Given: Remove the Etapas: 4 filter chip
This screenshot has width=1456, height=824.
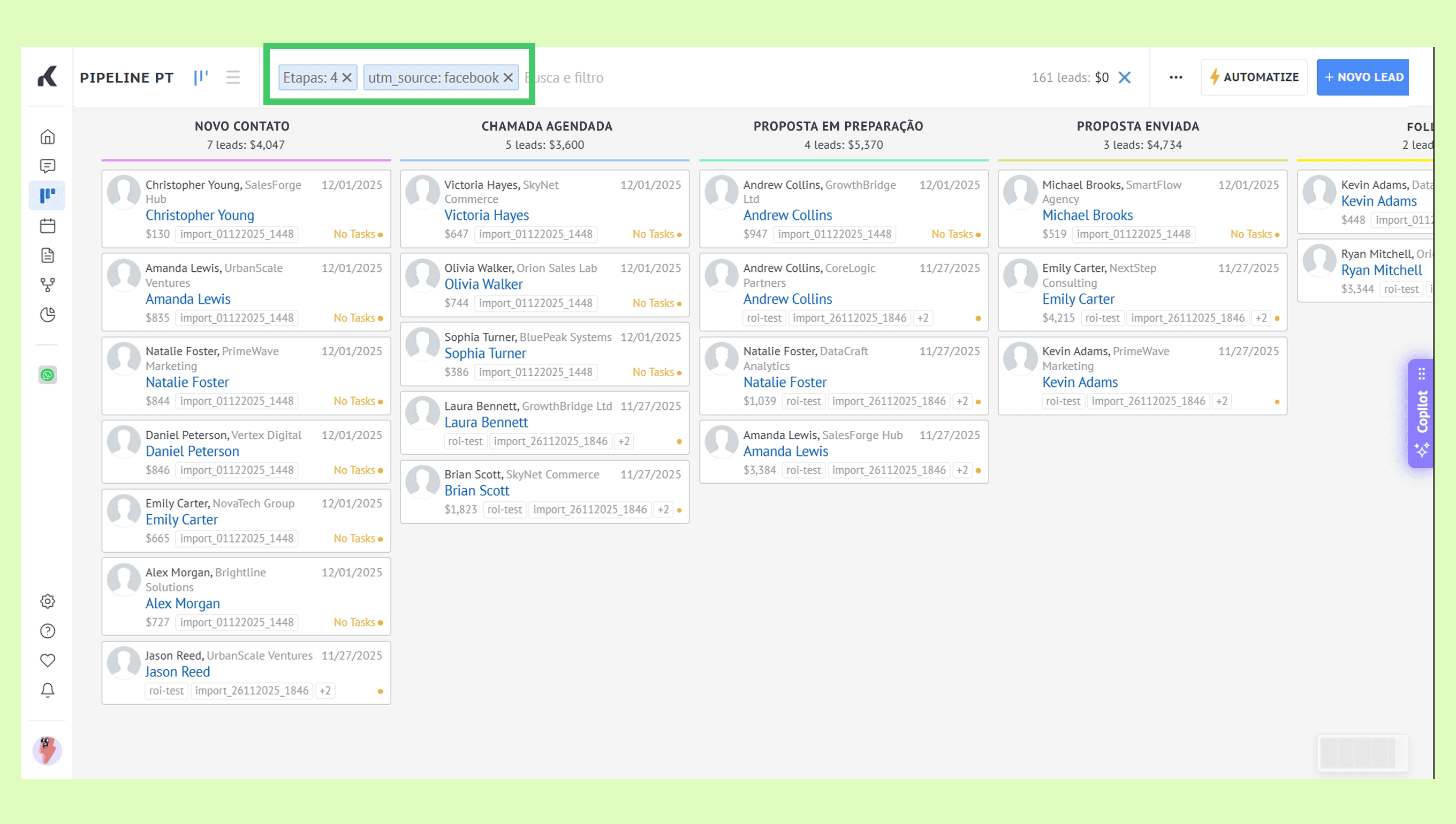Looking at the screenshot, I should pyautogui.click(x=347, y=78).
